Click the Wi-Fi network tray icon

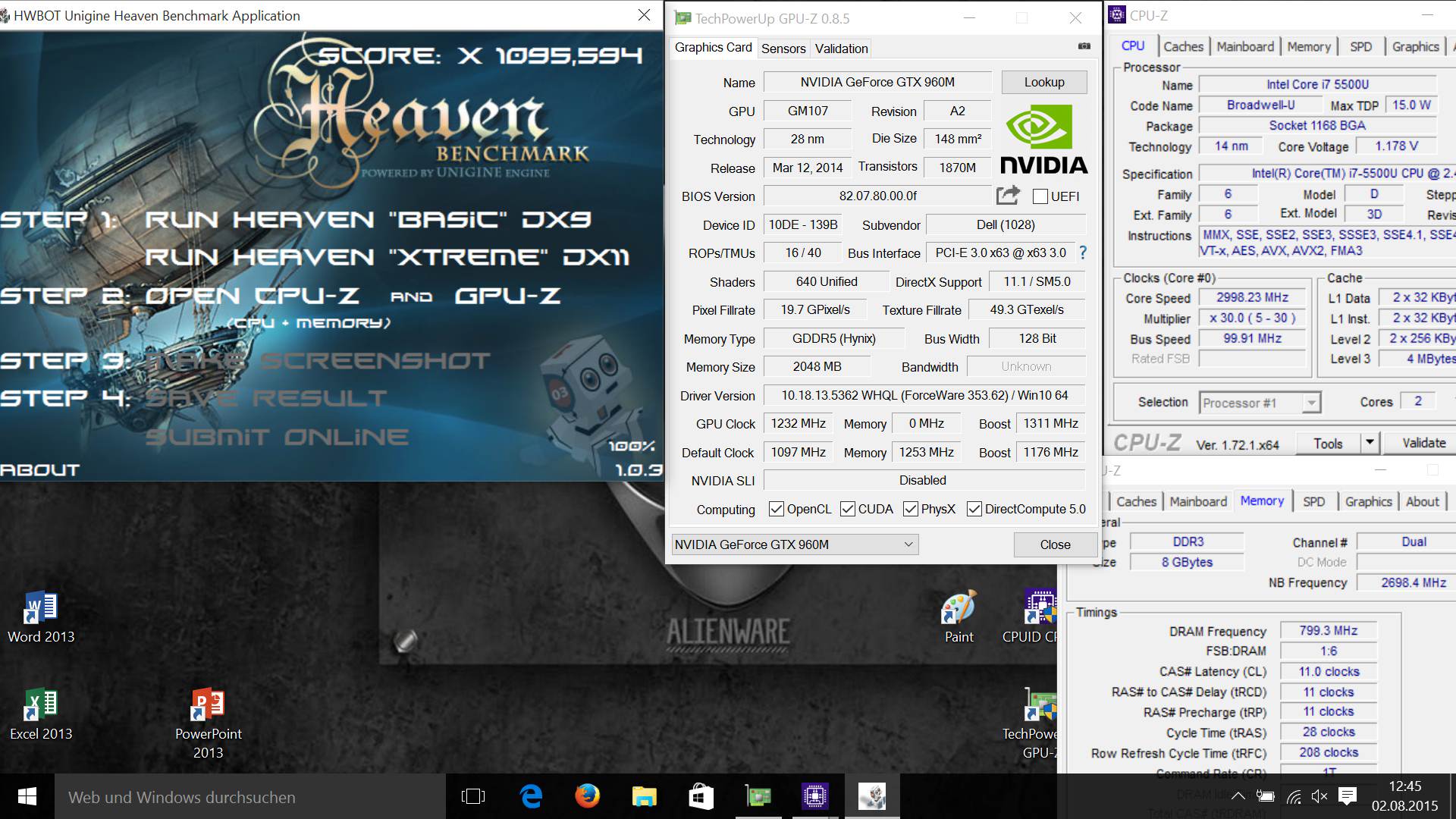pyautogui.click(x=1294, y=796)
